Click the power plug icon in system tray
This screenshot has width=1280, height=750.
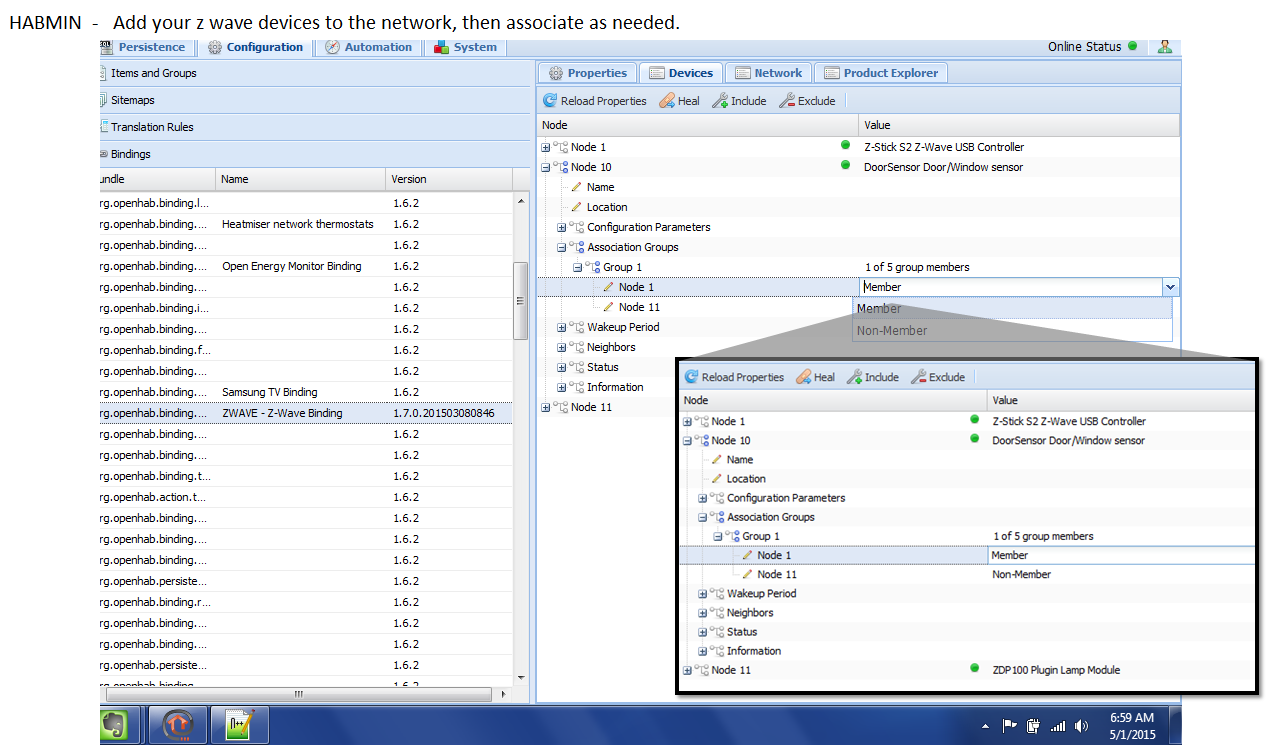(x=1033, y=726)
